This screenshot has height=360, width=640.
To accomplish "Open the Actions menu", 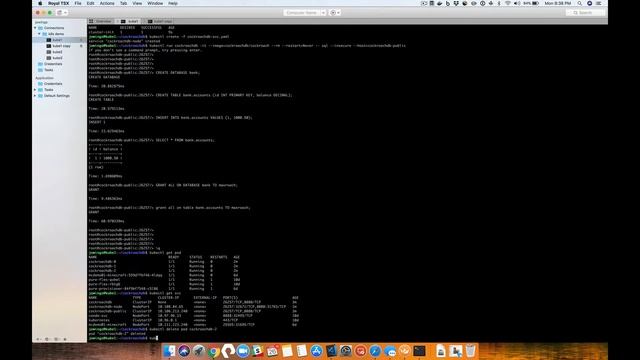I will tap(107, 3).
